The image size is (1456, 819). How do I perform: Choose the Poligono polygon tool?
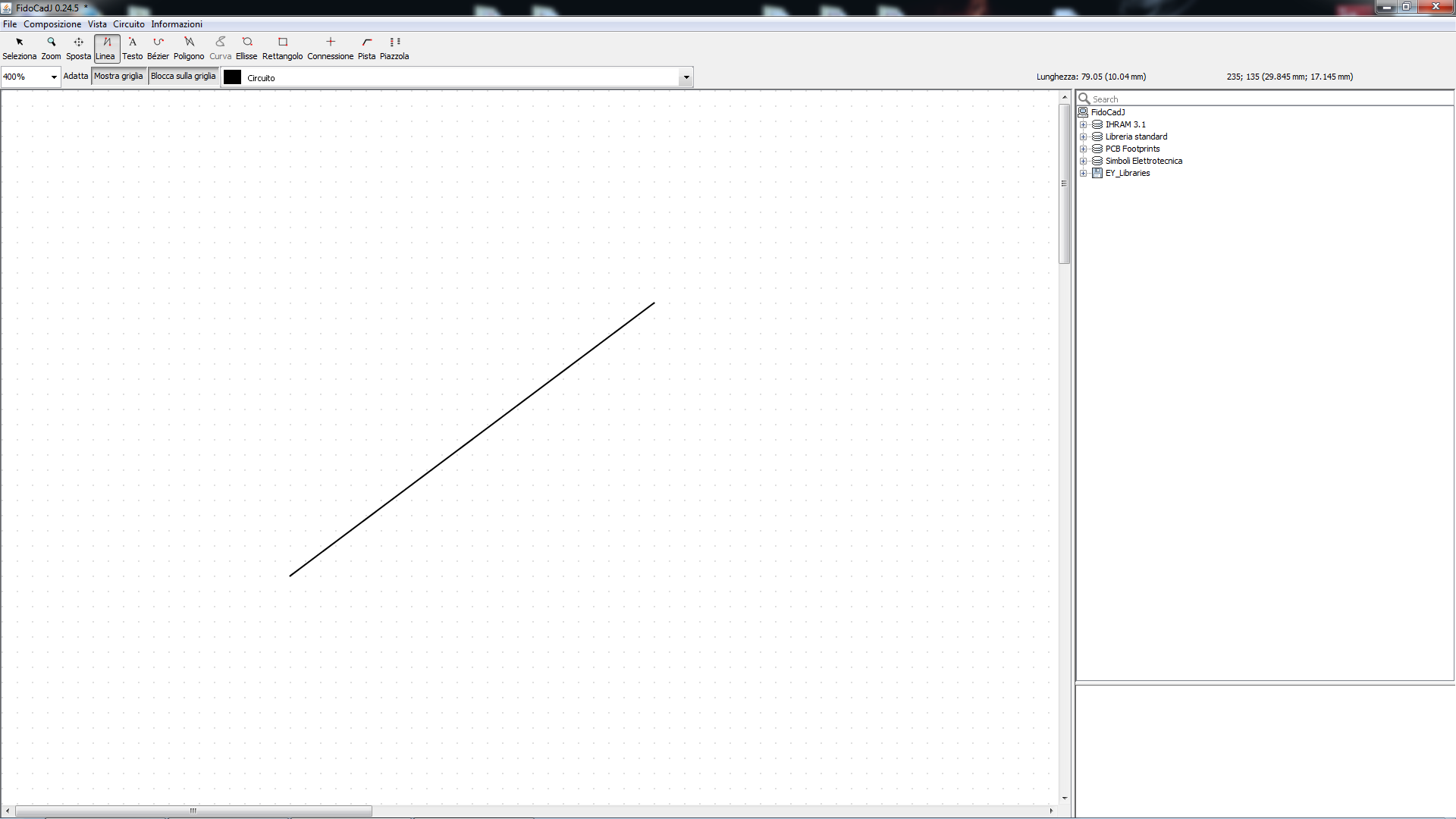coord(189,48)
